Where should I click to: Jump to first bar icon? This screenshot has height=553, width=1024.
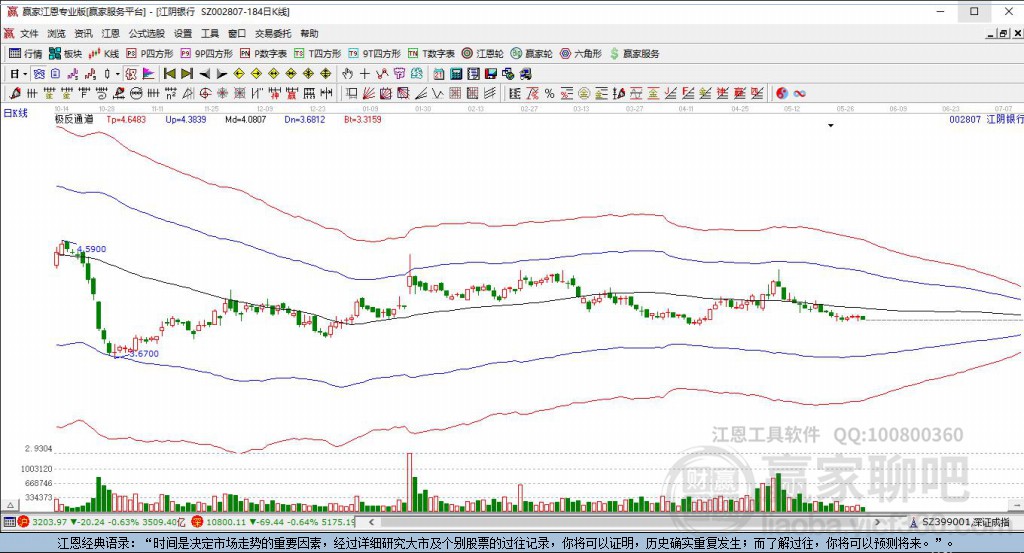pyautogui.click(x=169, y=74)
